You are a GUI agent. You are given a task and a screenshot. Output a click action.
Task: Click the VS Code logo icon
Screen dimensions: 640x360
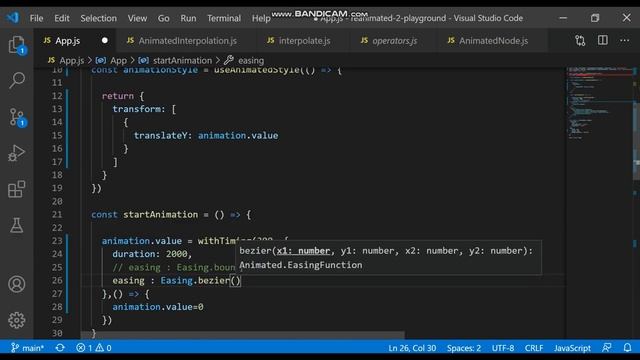(12, 18)
